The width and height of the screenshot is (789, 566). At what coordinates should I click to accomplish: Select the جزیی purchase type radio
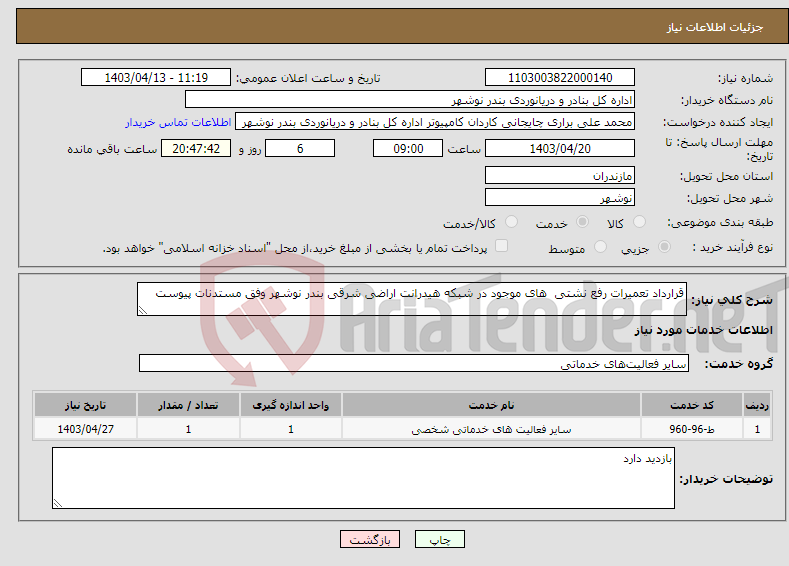tap(664, 247)
